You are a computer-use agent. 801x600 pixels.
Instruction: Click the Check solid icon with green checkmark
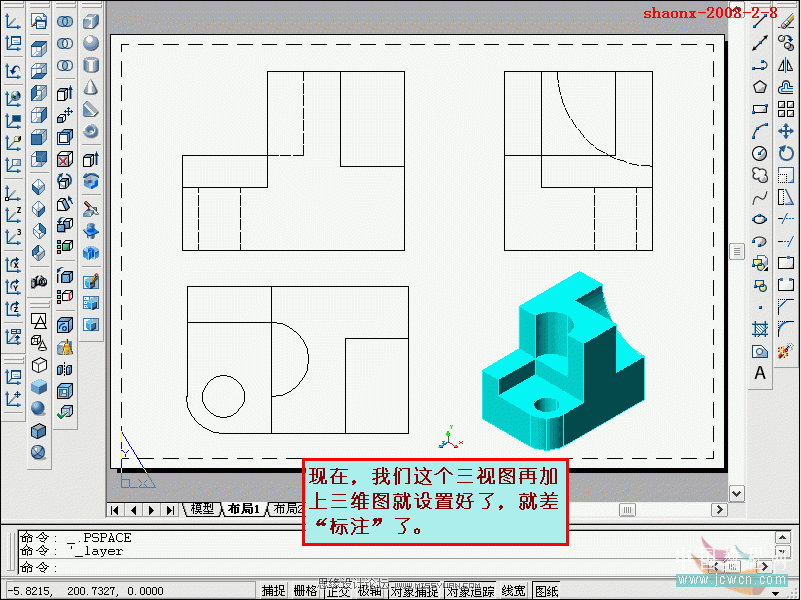65,412
